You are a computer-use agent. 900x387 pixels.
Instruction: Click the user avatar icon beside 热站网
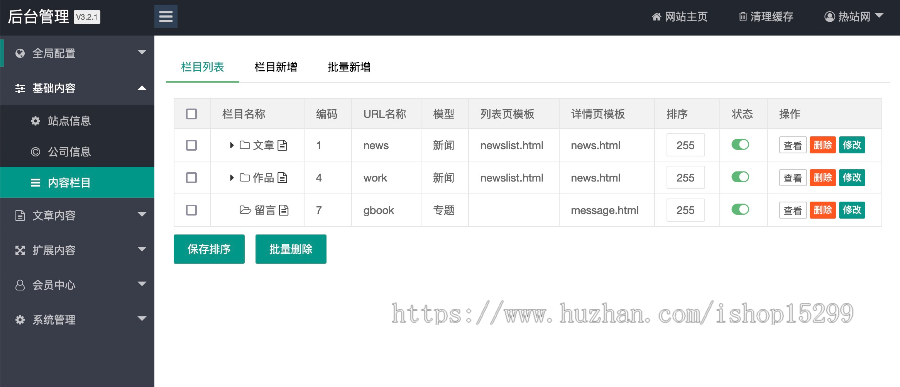829,17
